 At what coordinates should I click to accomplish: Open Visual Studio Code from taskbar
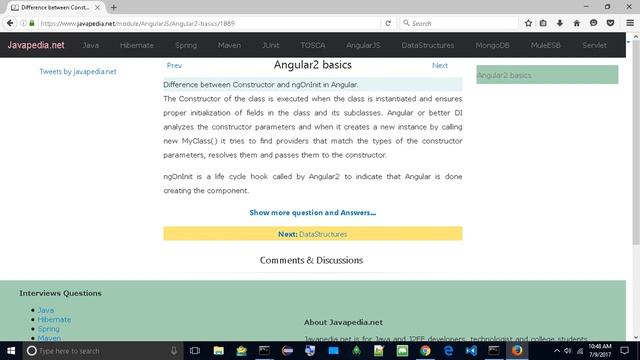pyautogui.click(x=471, y=351)
